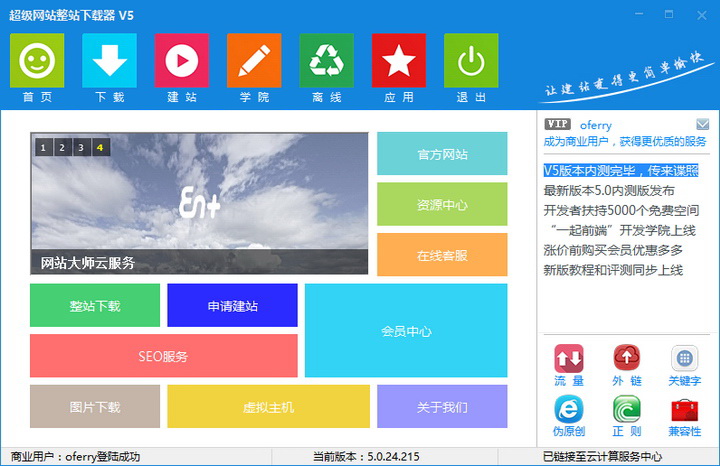Open news link V5版本内测完毕
Screen dimensions: 720x466
coord(620,171)
